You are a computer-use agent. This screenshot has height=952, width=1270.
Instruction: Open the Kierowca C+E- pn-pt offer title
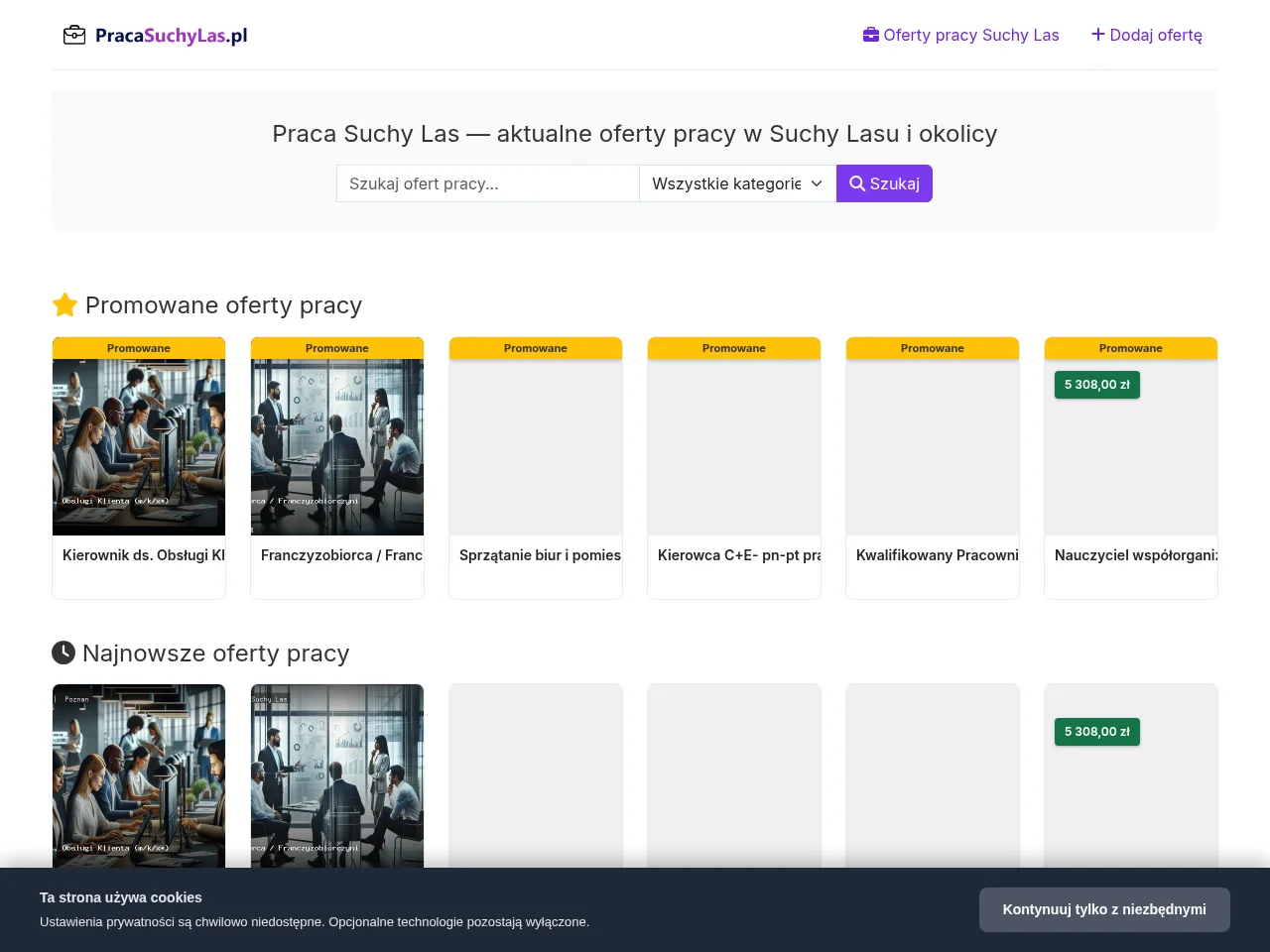coord(739,555)
